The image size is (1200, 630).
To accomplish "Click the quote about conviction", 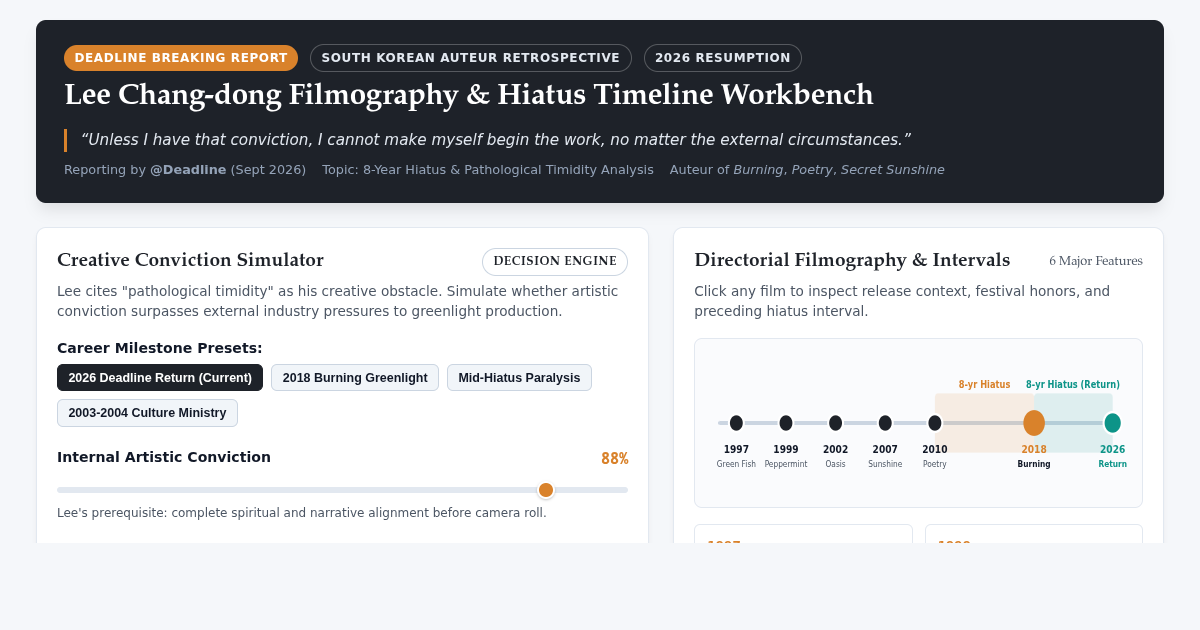I will tap(495, 140).
